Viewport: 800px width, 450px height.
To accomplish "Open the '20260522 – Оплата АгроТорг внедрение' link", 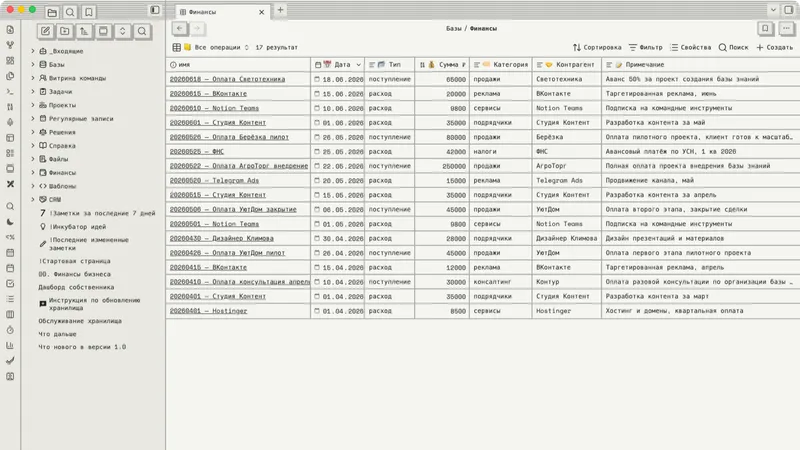I will [239, 166].
